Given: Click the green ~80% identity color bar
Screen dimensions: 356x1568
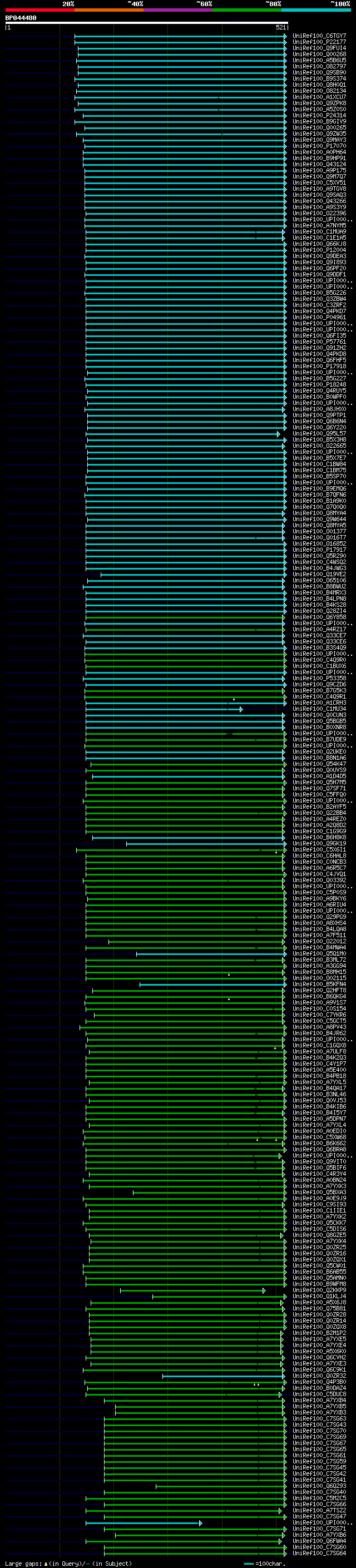Looking at the screenshot, I should [x=247, y=10].
